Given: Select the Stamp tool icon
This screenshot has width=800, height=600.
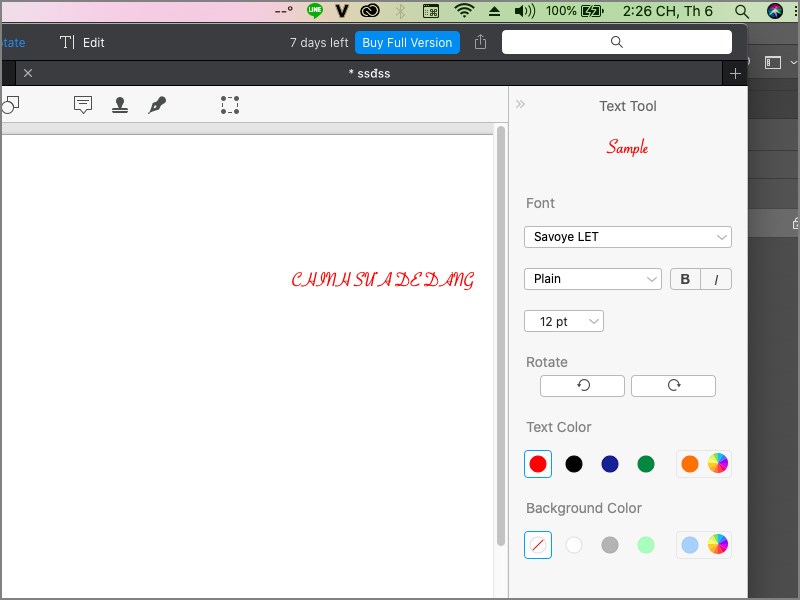Looking at the screenshot, I should click(x=120, y=105).
